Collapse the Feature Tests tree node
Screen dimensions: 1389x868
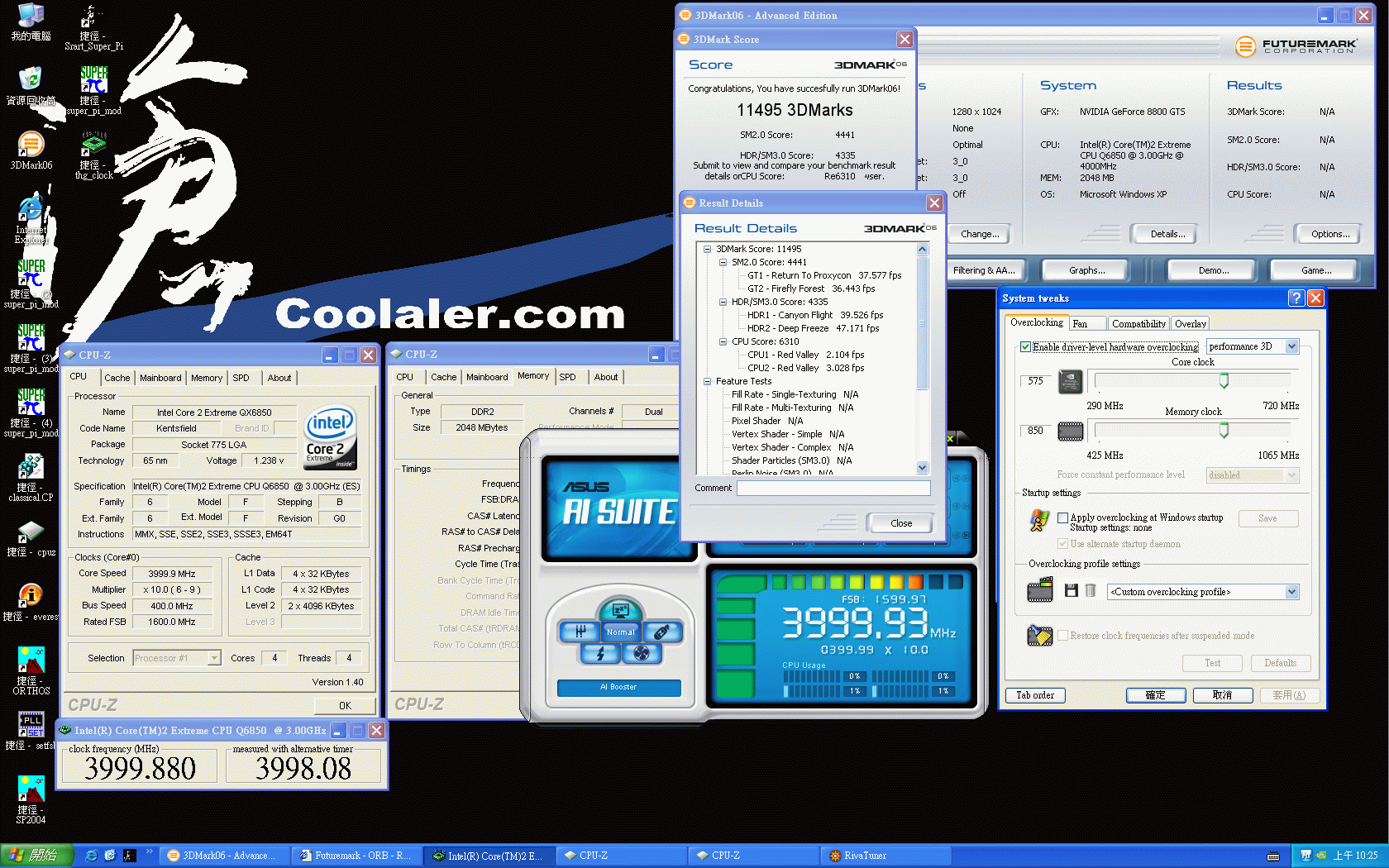click(x=707, y=381)
